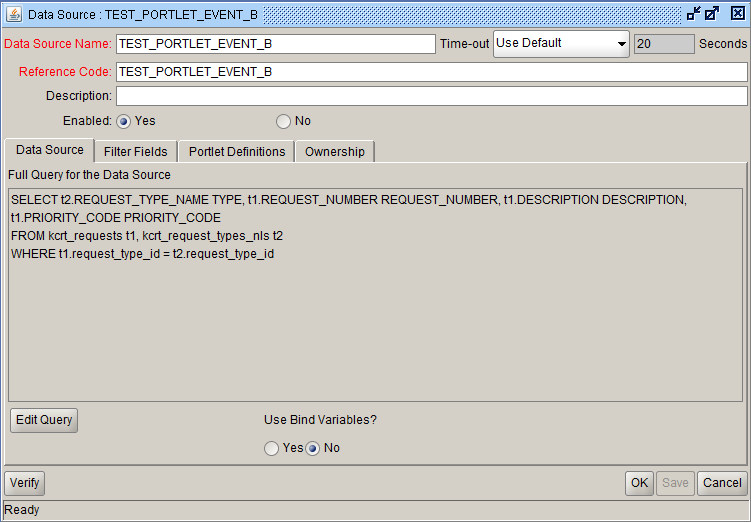
Task: Click the Cancel button
Action: (x=722, y=483)
